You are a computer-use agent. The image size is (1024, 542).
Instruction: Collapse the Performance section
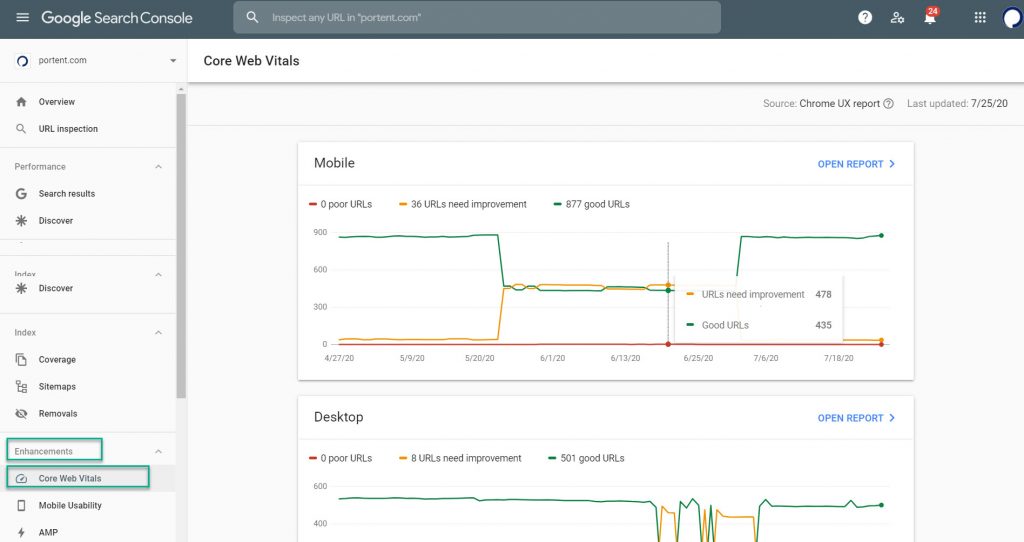(x=158, y=167)
